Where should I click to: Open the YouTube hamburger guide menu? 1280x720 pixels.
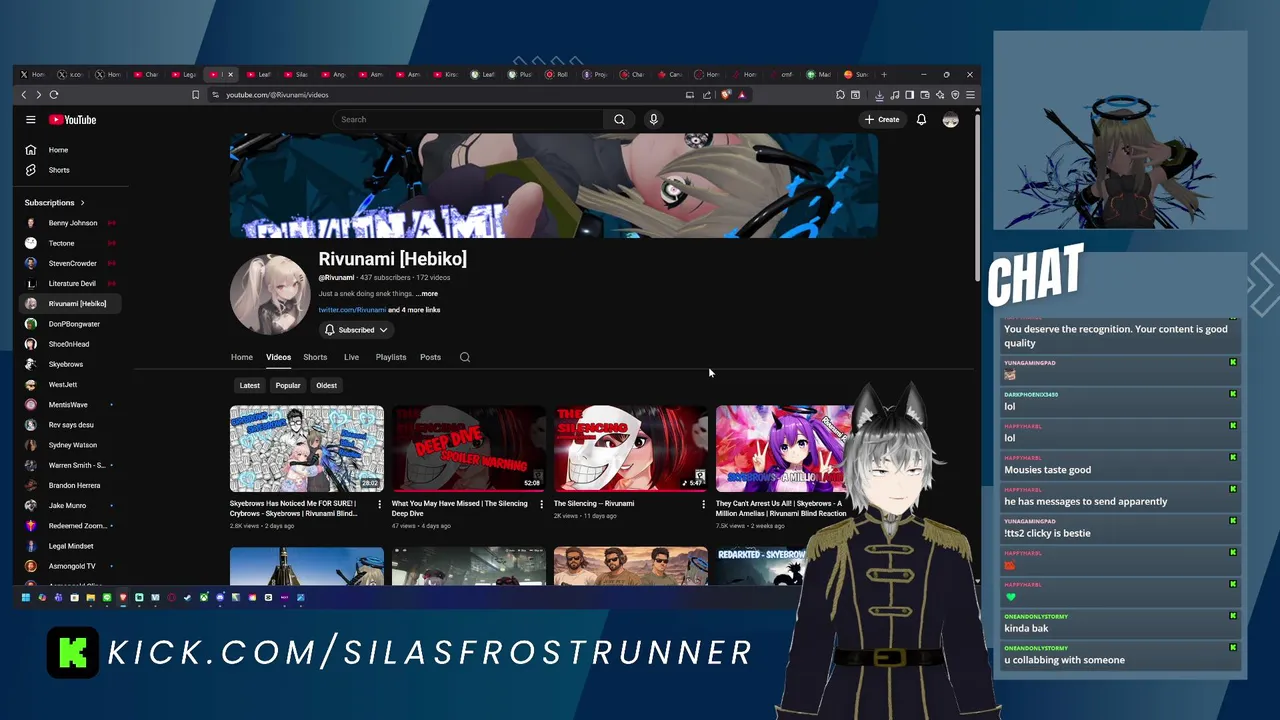point(31,120)
